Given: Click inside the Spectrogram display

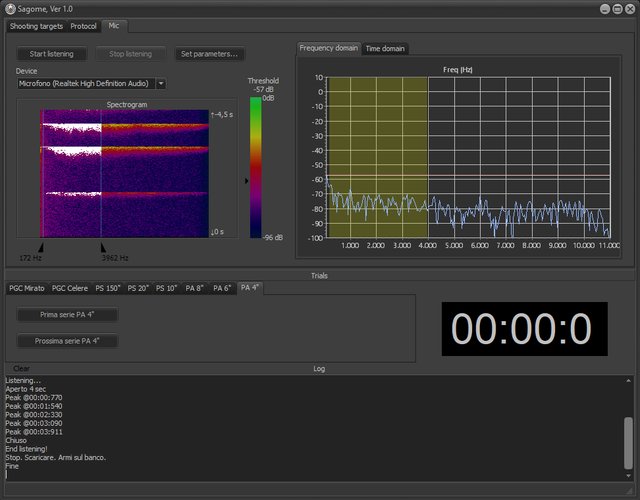Looking at the screenshot, I should (x=124, y=173).
